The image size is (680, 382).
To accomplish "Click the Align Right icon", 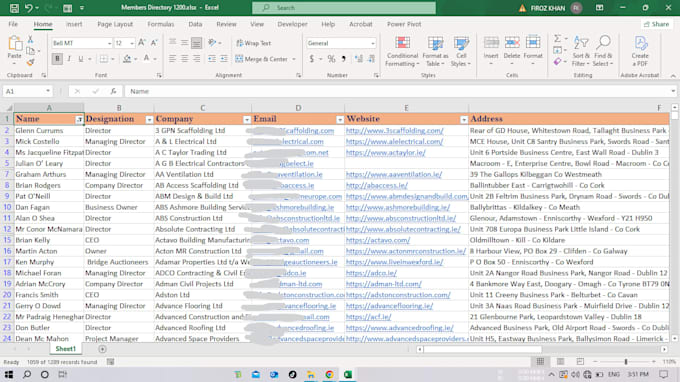I will pos(197,59).
